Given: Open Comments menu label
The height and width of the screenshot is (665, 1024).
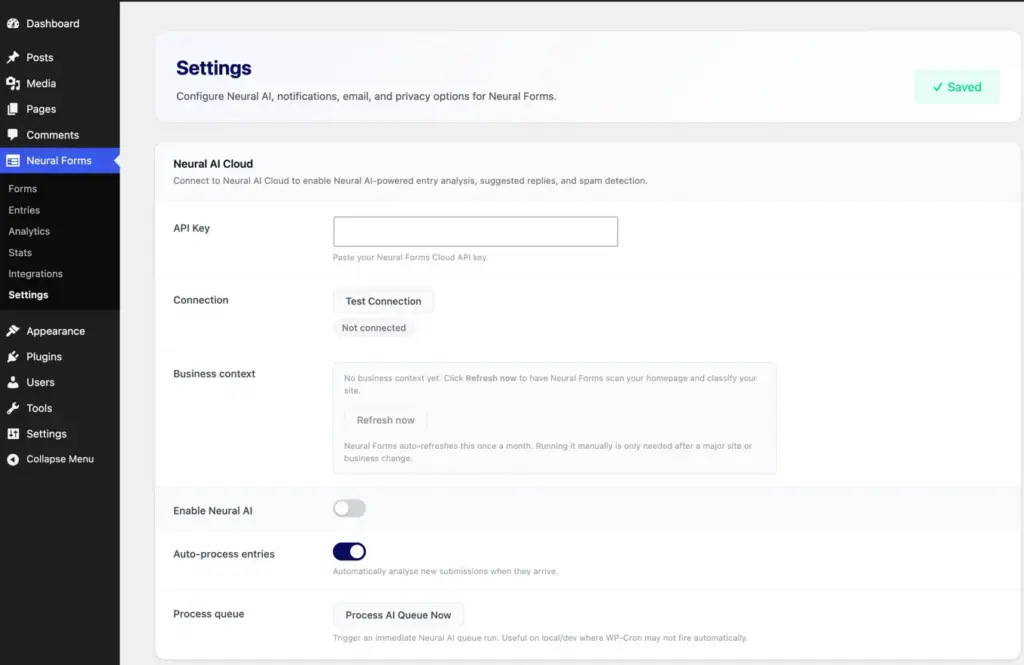Looking at the screenshot, I should point(52,135).
